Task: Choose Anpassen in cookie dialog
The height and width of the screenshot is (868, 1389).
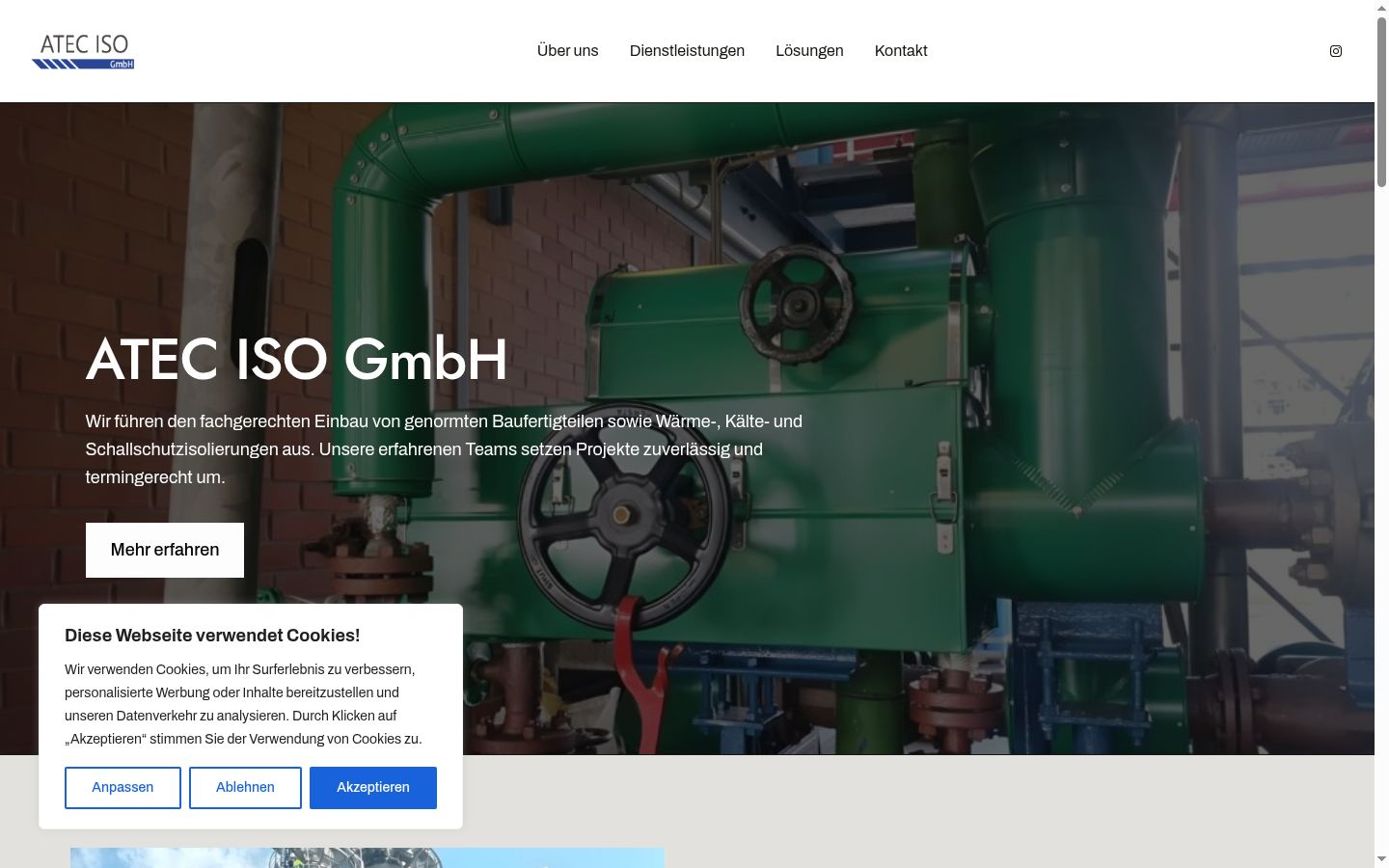Action: [123, 788]
